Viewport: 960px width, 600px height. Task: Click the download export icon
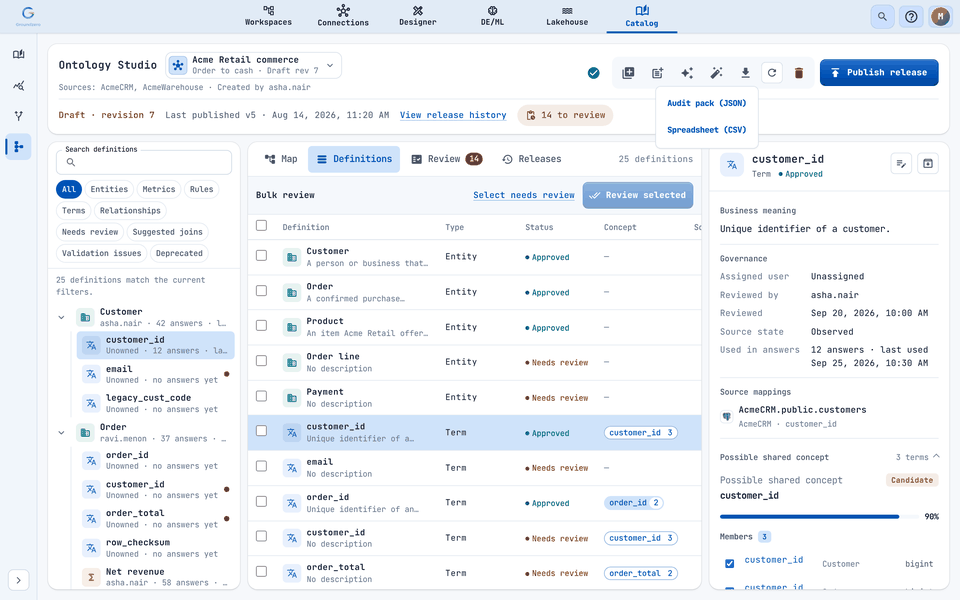click(745, 73)
